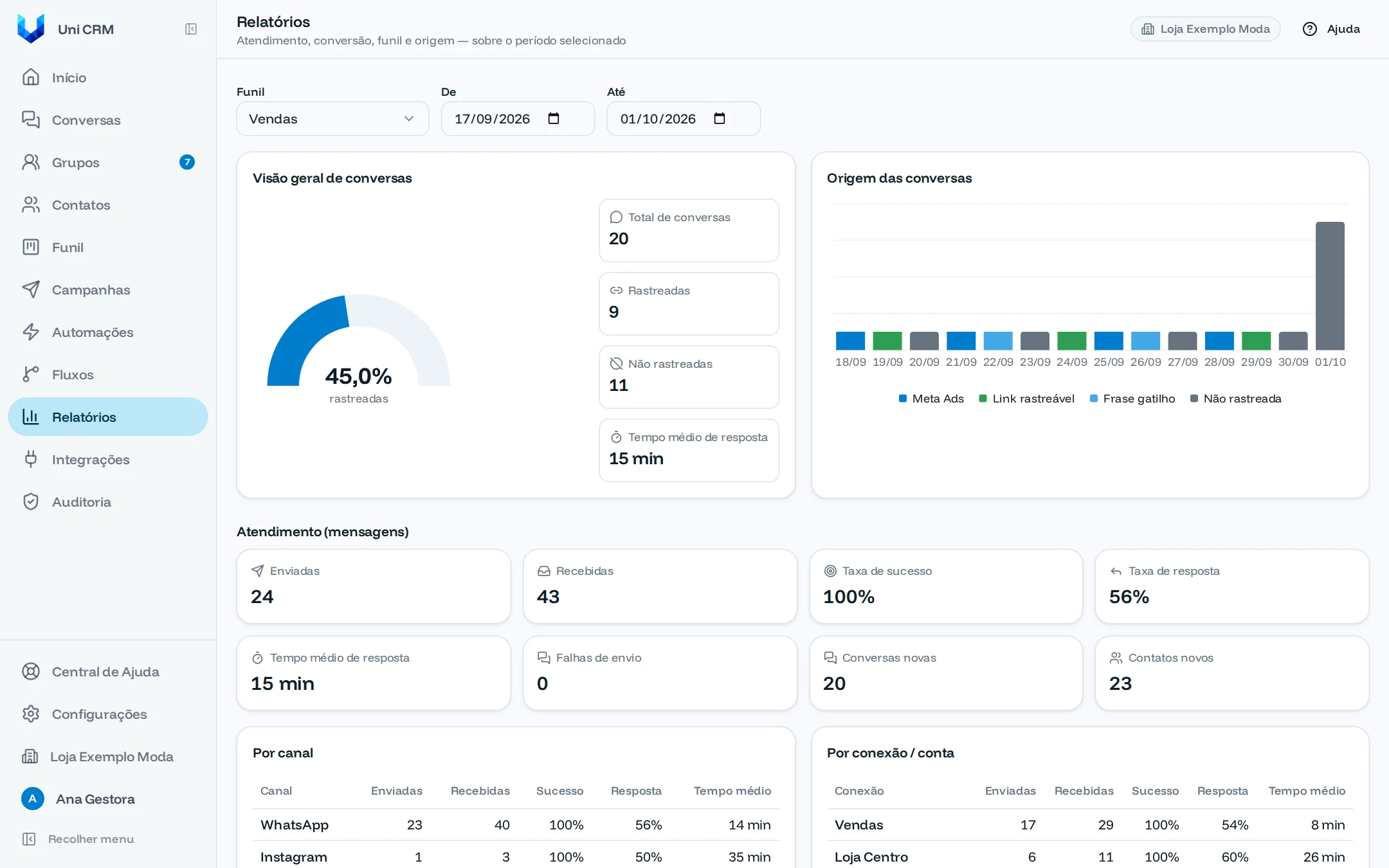Open the Grupos icon in the sidebar
Viewport: 1389px width, 868px height.
click(x=31, y=162)
